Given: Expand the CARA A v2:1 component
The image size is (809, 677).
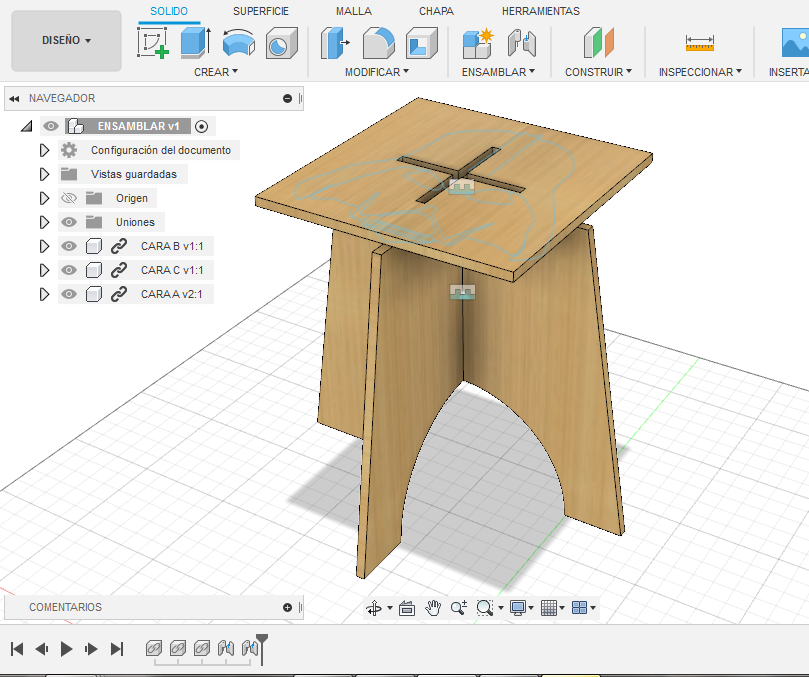Looking at the screenshot, I should tap(44, 294).
